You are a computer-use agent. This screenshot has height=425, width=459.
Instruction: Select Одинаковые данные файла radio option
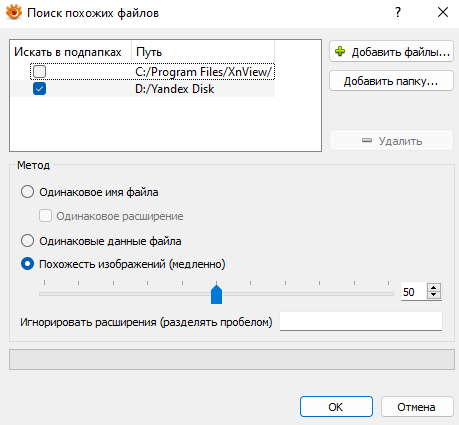click(27, 241)
